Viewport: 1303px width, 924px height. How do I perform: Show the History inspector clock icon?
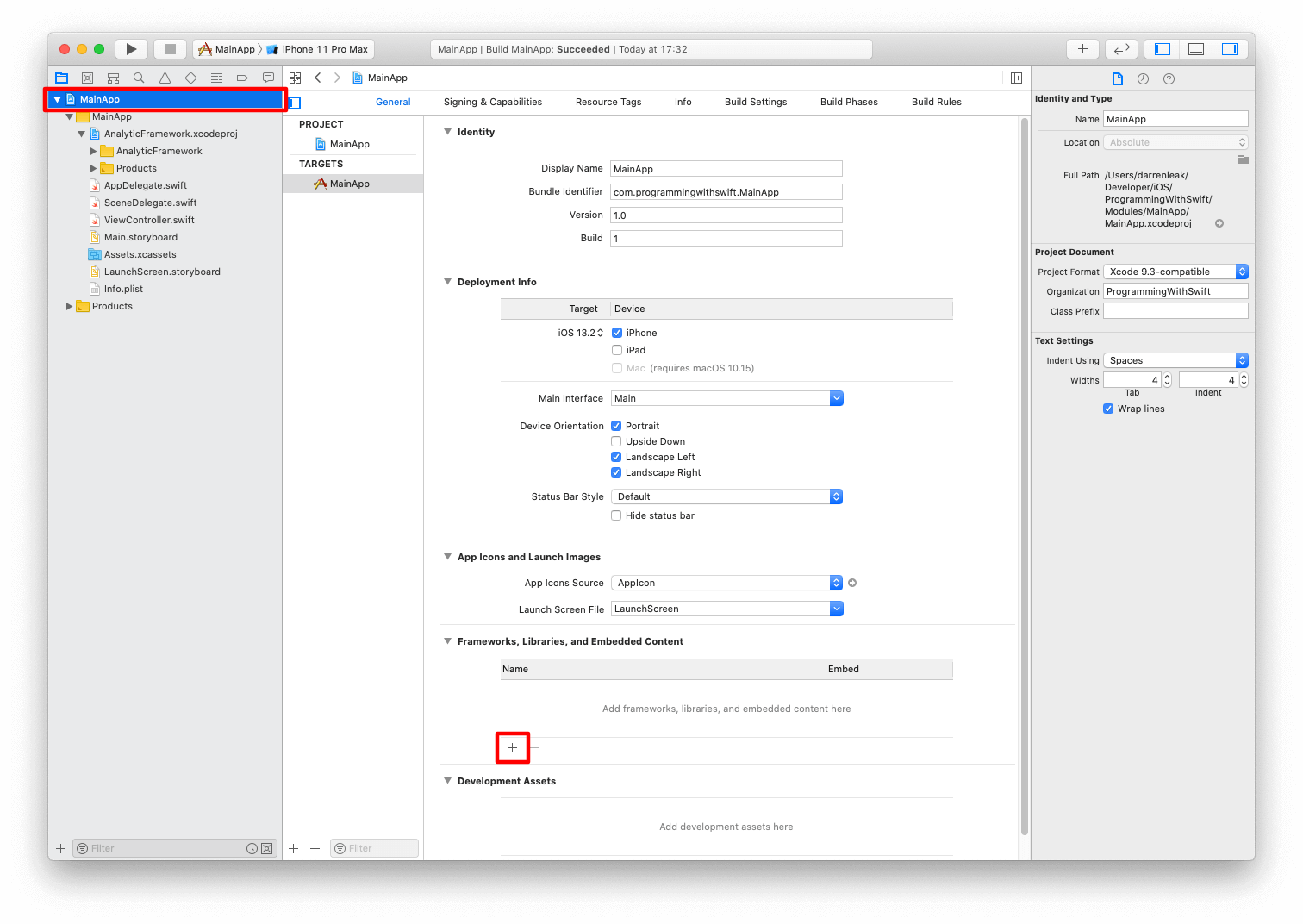click(x=1143, y=78)
